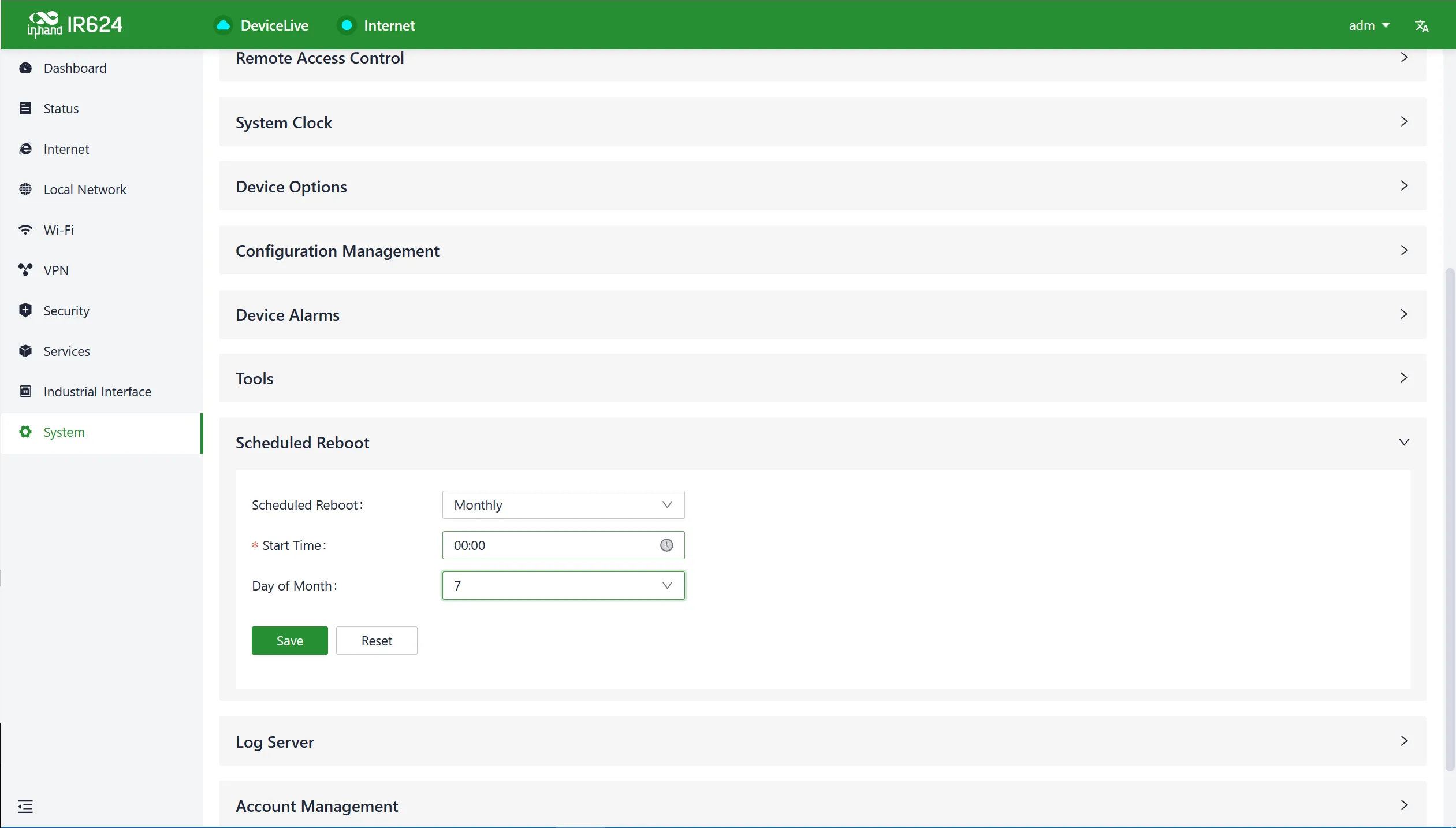Go to the Dashboard menu item
The image size is (1456, 828).
[x=102, y=68]
